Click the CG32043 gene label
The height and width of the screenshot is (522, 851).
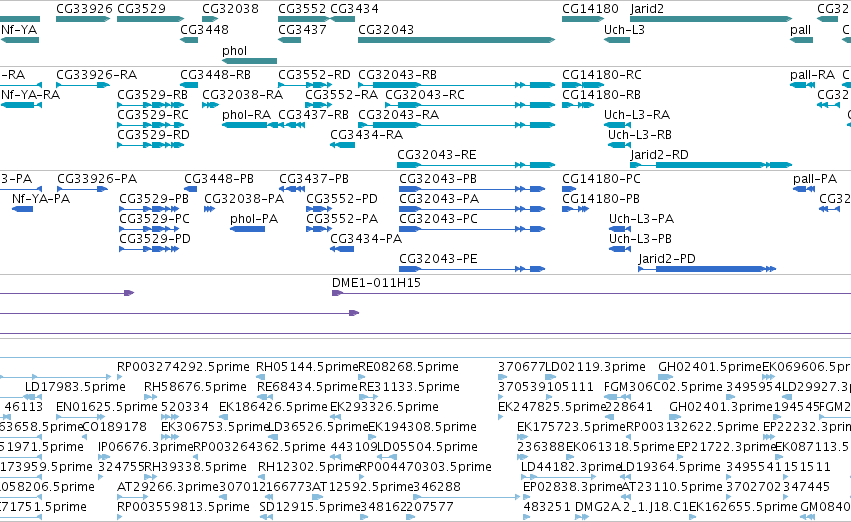tap(386, 29)
